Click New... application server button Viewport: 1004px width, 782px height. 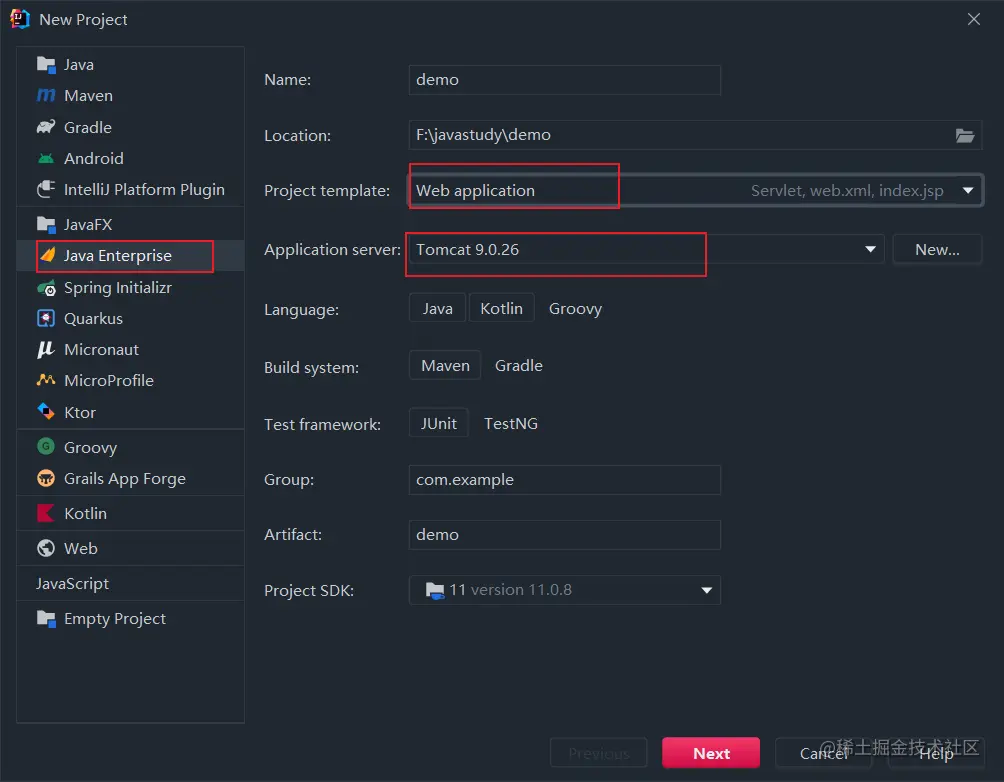point(937,250)
